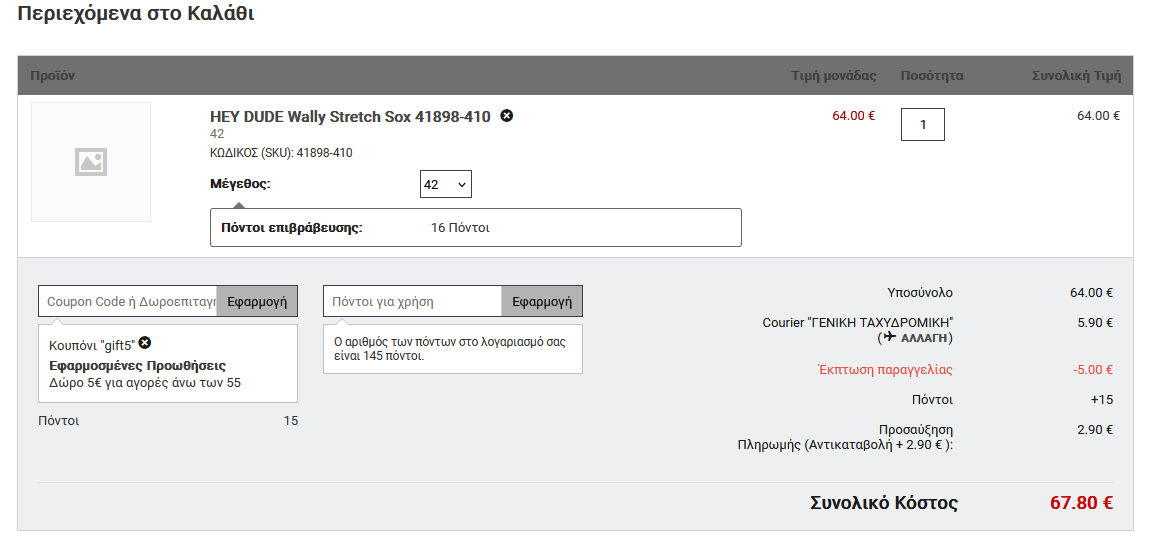
Task: Apply the coupon code with Εφαρμογή
Action: tap(257, 301)
